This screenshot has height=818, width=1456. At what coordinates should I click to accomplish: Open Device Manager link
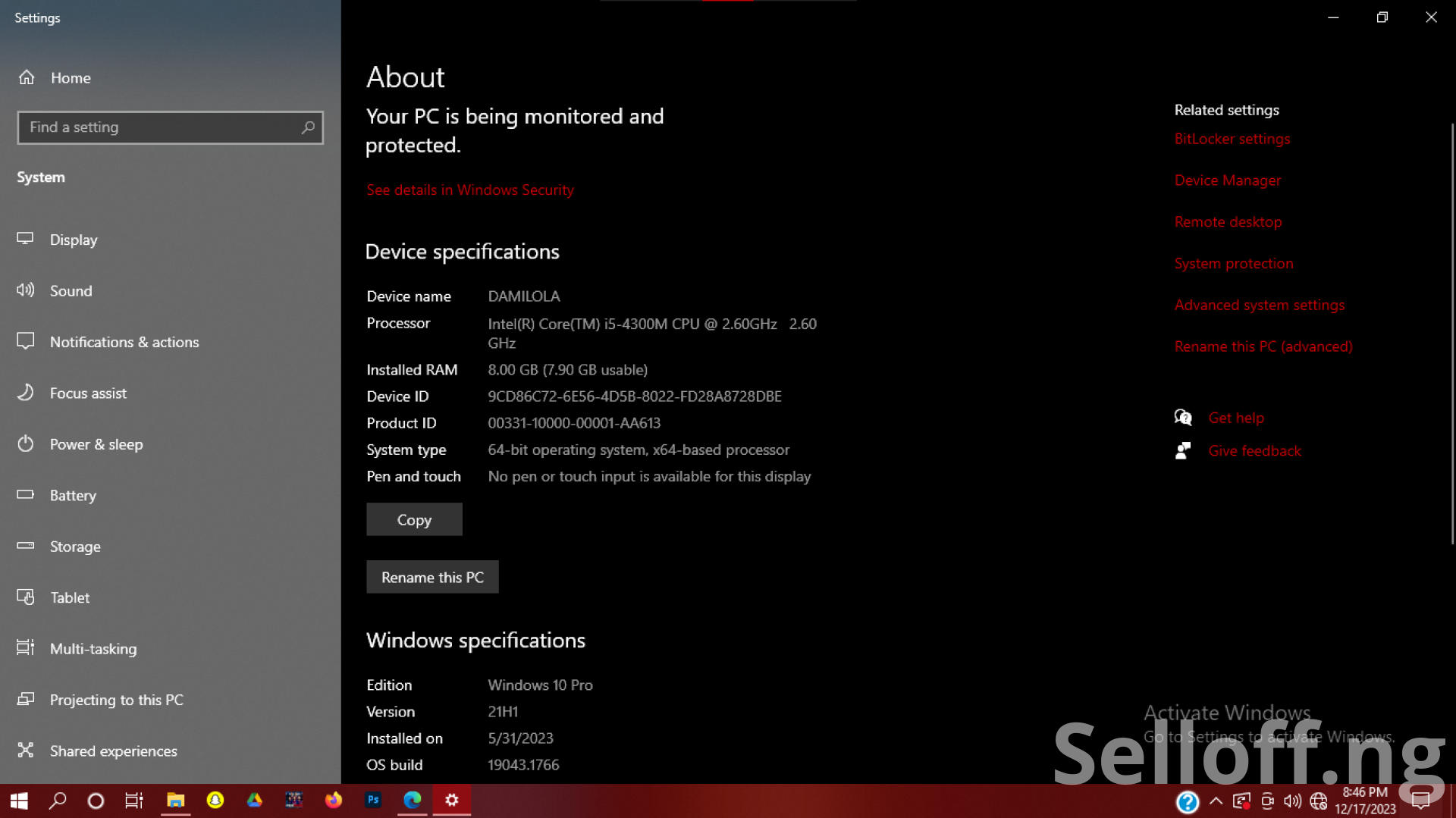[x=1228, y=180]
